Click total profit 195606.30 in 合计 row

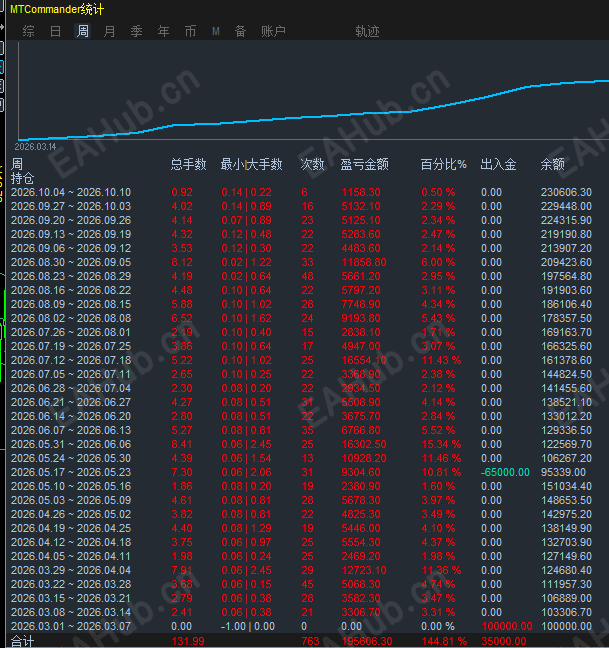tap(367, 641)
